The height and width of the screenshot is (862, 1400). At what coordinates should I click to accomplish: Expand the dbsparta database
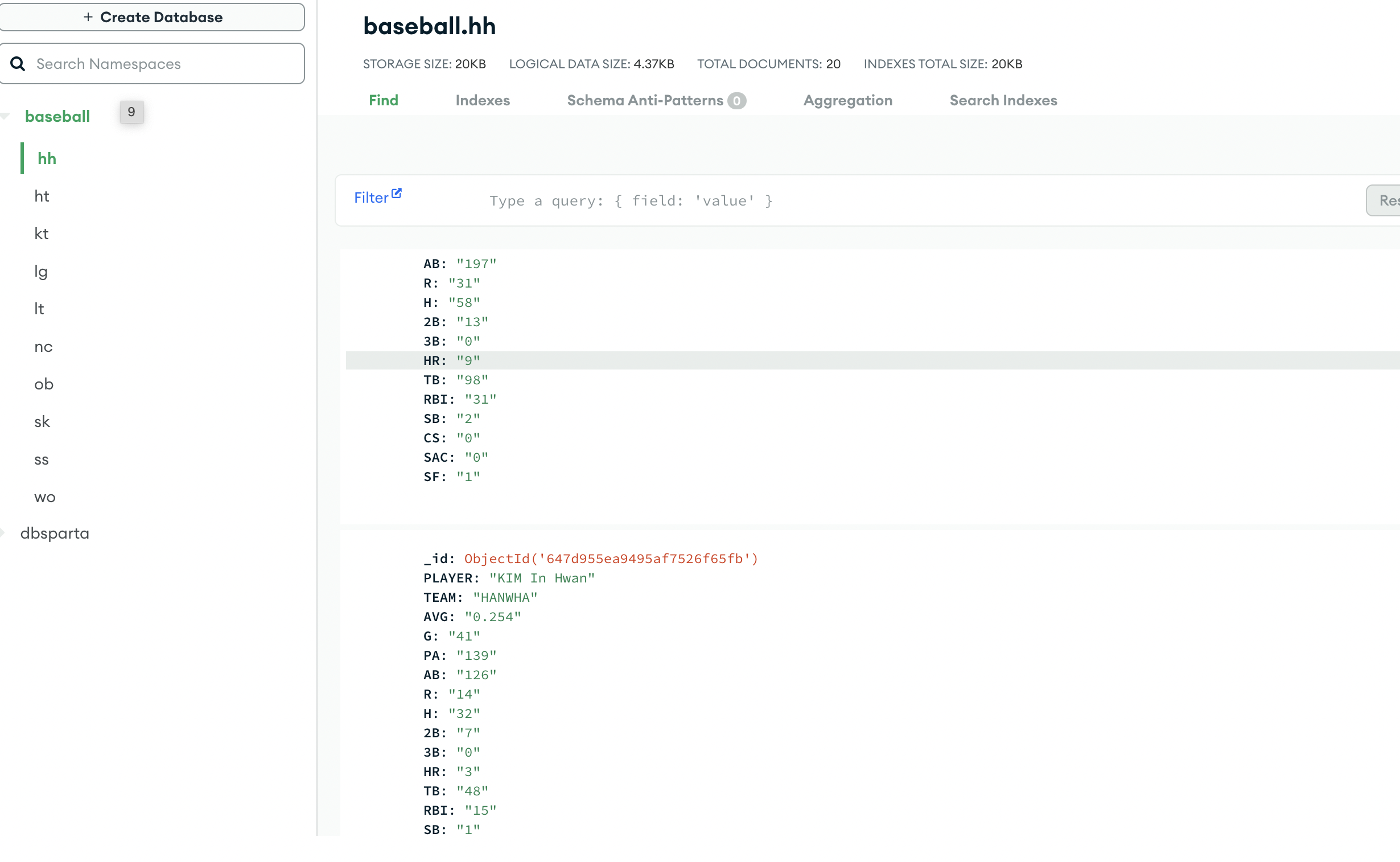tap(3, 533)
